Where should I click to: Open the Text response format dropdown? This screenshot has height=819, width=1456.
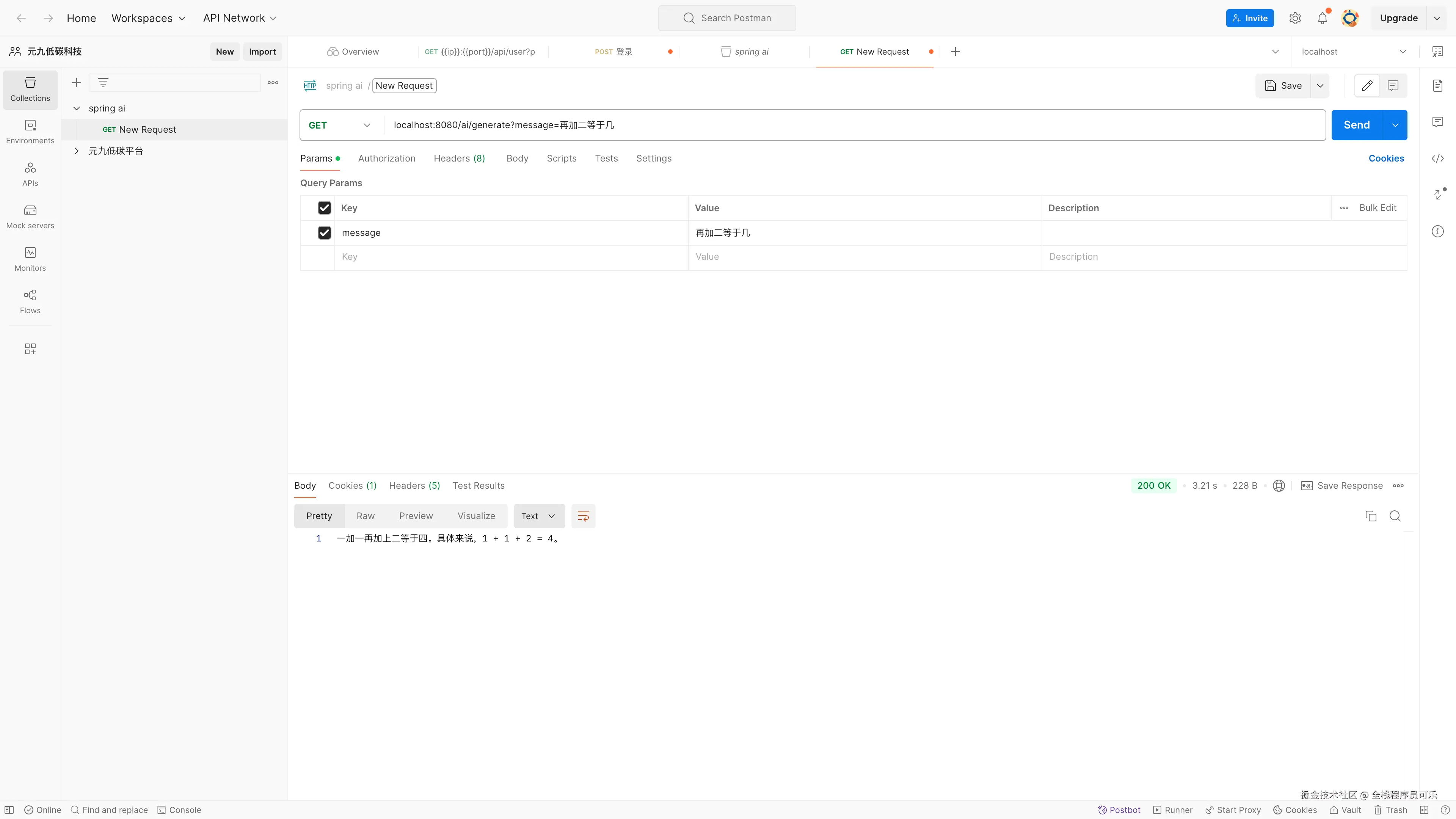point(539,516)
